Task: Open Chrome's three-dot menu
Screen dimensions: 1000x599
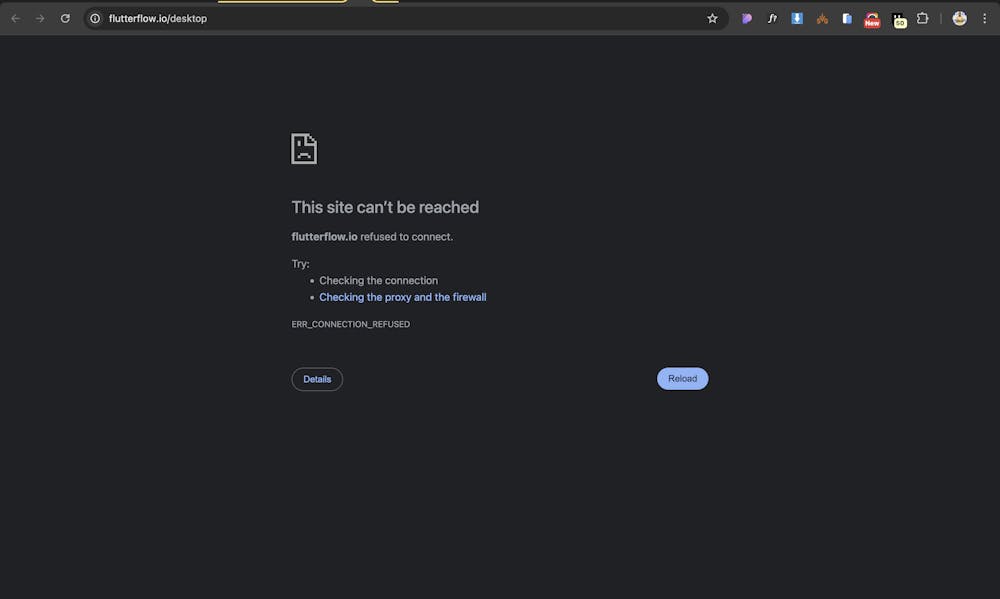Action: pyautogui.click(x=985, y=18)
